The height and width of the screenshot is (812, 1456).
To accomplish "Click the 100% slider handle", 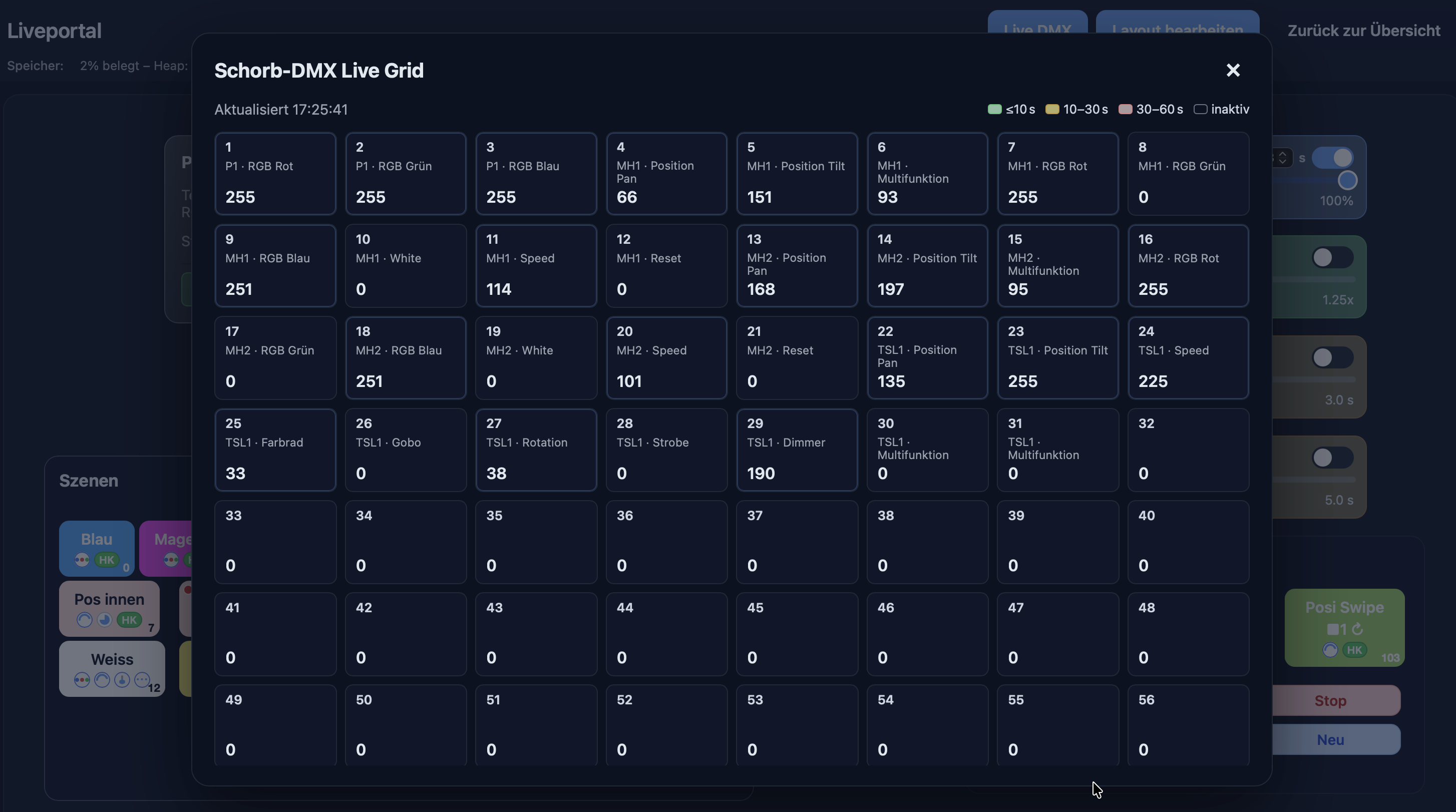I will pyautogui.click(x=1347, y=180).
